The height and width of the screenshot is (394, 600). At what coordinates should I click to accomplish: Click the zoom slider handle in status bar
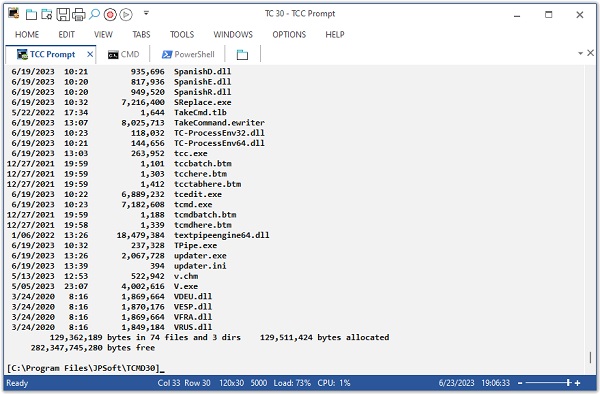pos(568,383)
